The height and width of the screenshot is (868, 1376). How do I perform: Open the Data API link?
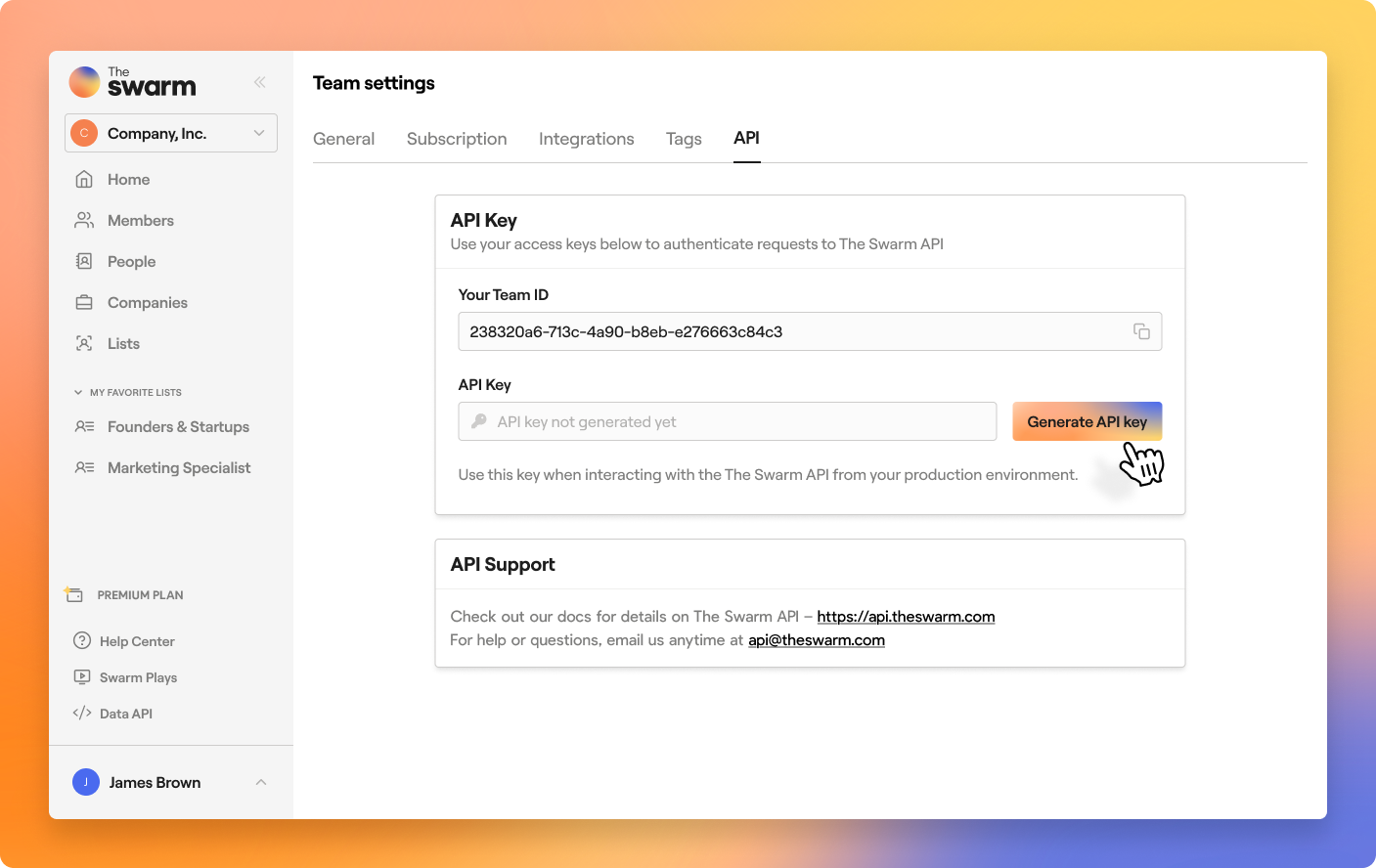(126, 715)
